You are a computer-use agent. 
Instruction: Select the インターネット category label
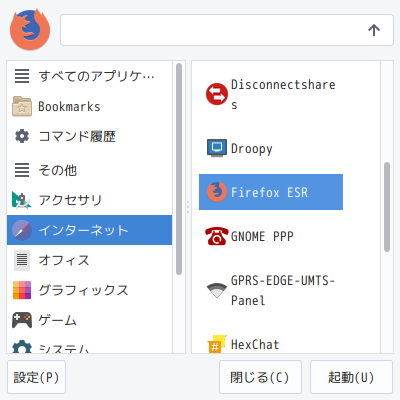(x=83, y=230)
